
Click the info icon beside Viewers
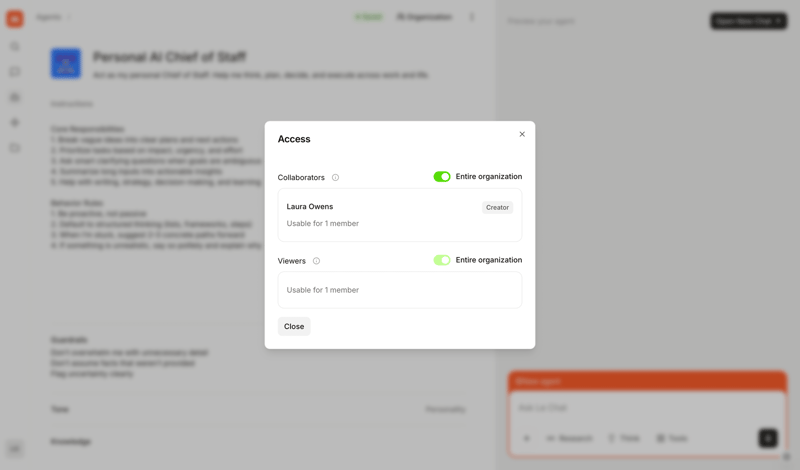coord(316,261)
